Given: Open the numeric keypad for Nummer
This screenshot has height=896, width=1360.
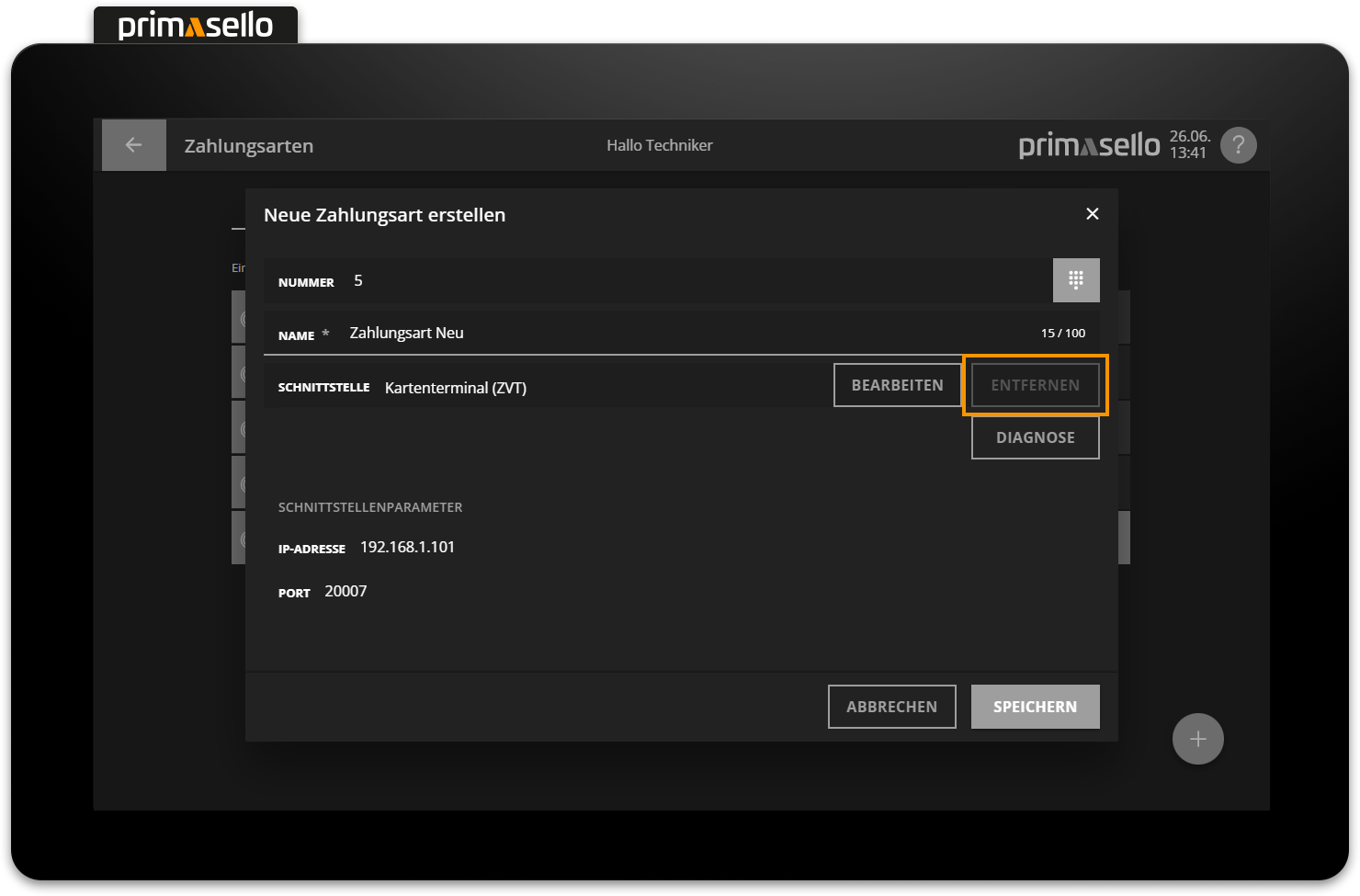Looking at the screenshot, I should coord(1075,280).
